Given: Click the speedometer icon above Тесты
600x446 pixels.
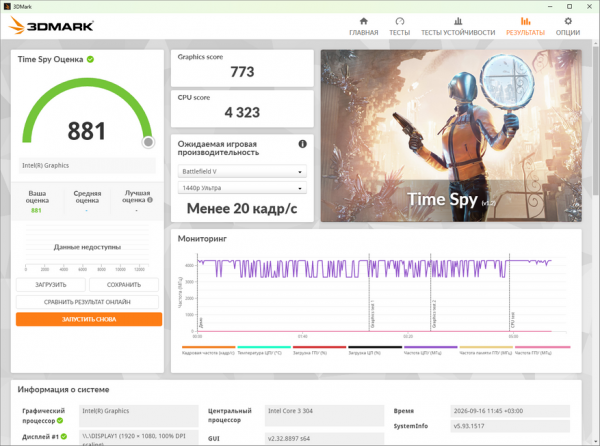Looking at the screenshot, I should coord(399,21).
